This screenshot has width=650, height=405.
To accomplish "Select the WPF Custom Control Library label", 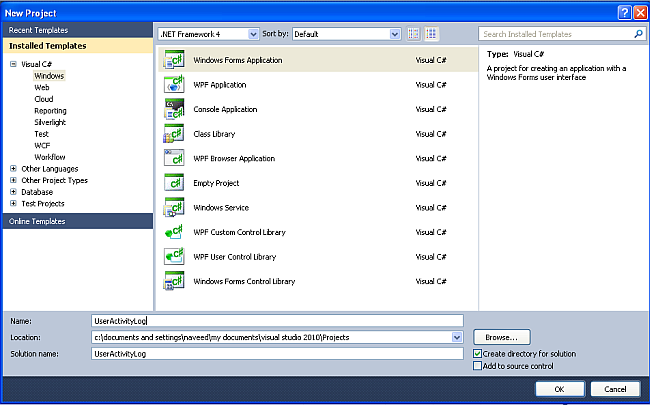I will pyautogui.click(x=239, y=232).
